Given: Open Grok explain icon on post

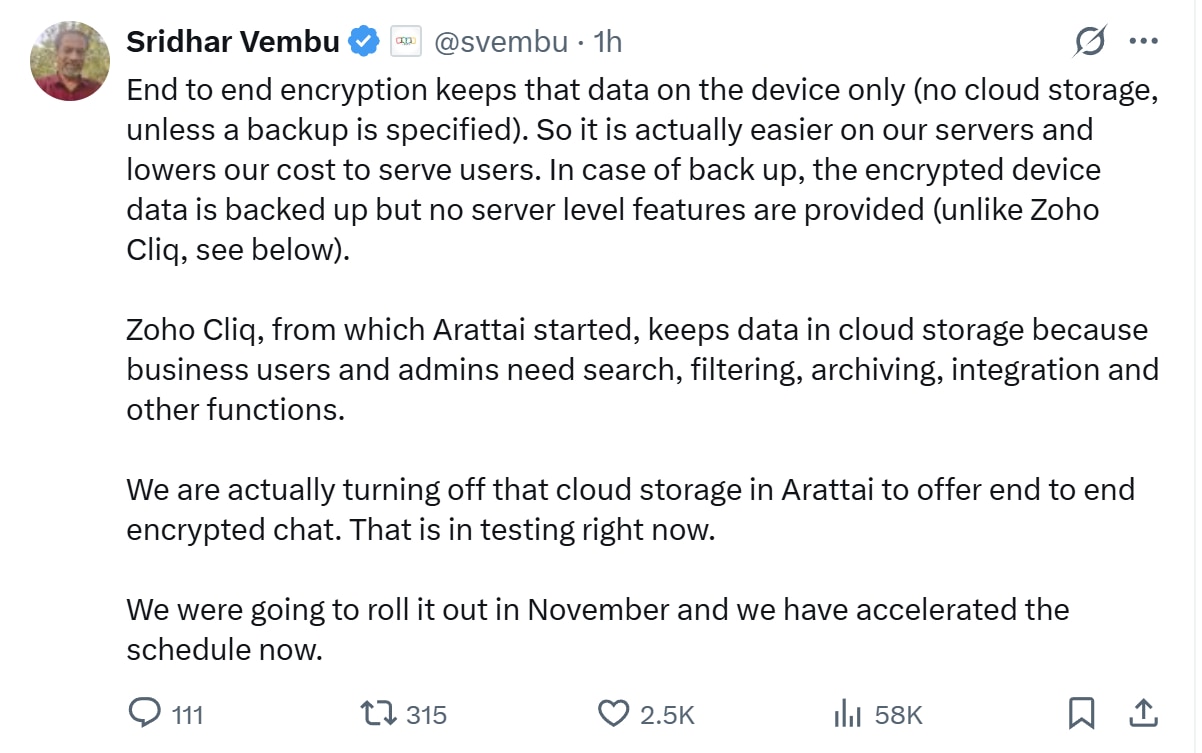Looking at the screenshot, I should [x=1090, y=41].
